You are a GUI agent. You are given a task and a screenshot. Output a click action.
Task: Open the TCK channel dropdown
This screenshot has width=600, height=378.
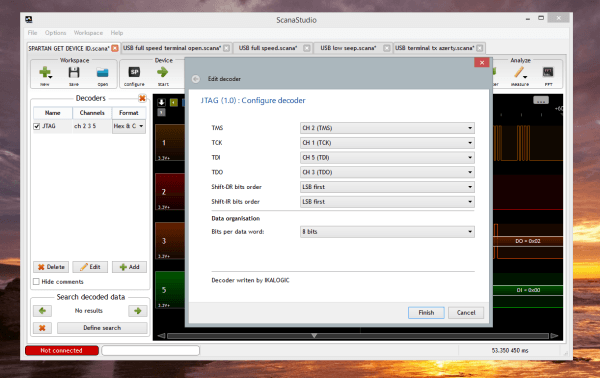[387, 143]
